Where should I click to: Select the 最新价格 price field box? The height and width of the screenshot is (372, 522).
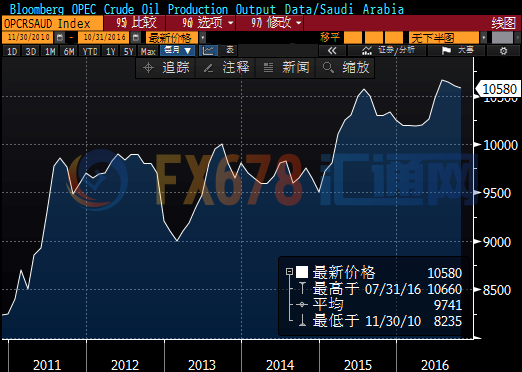pos(171,38)
